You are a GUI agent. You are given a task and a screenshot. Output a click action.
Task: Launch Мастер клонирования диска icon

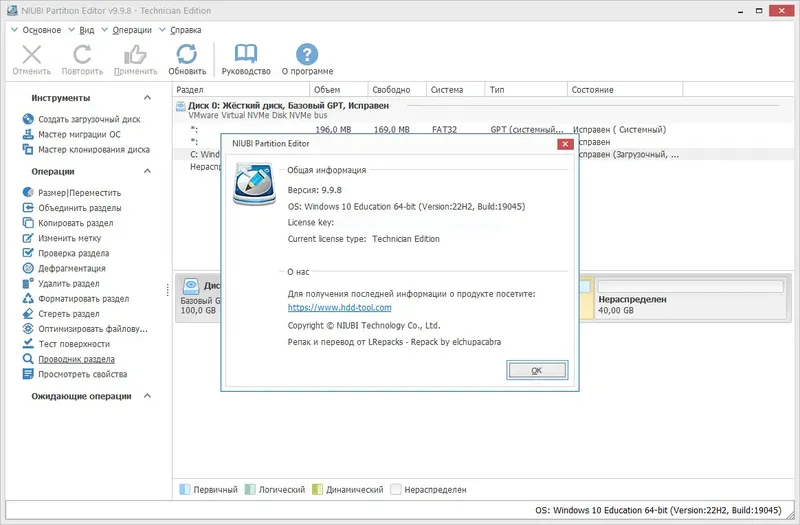[28, 149]
